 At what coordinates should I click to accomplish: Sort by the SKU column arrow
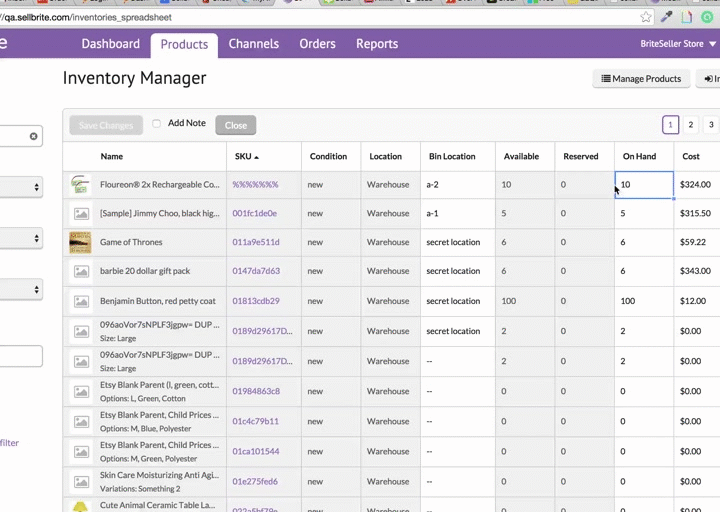(x=256, y=157)
